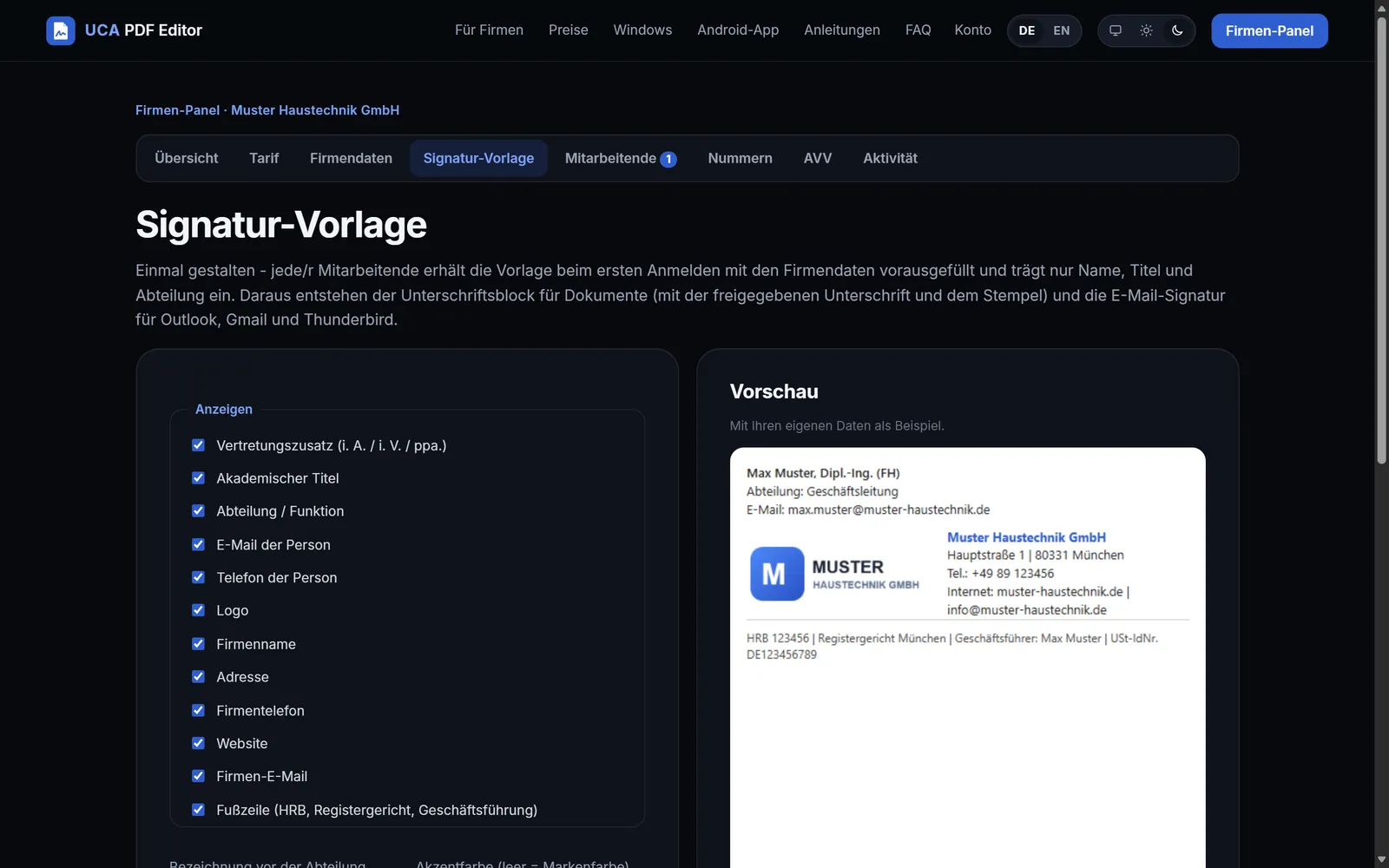Uncheck E-Mail der Person

click(198, 544)
